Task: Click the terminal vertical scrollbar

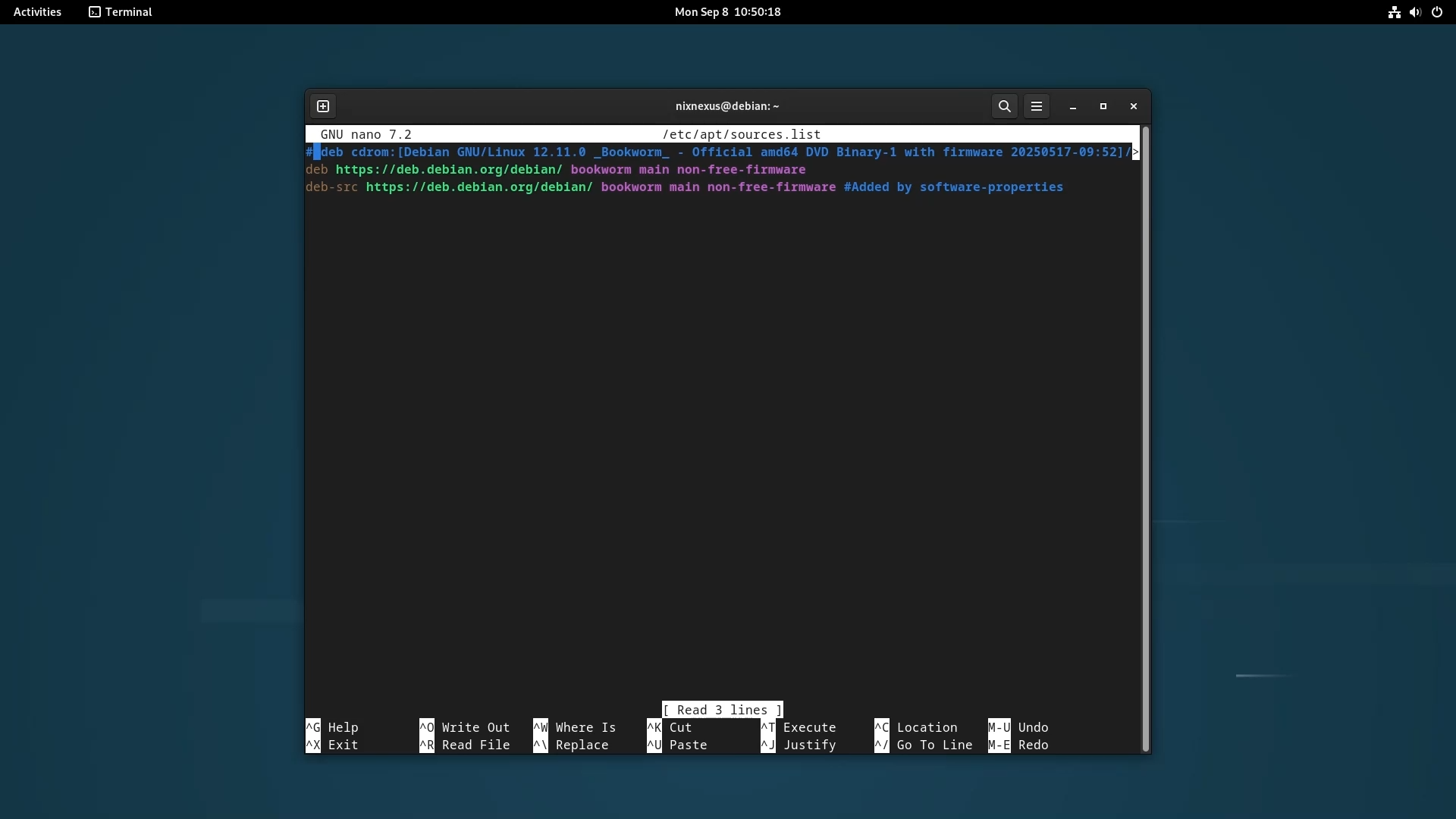Action: coord(1145,438)
